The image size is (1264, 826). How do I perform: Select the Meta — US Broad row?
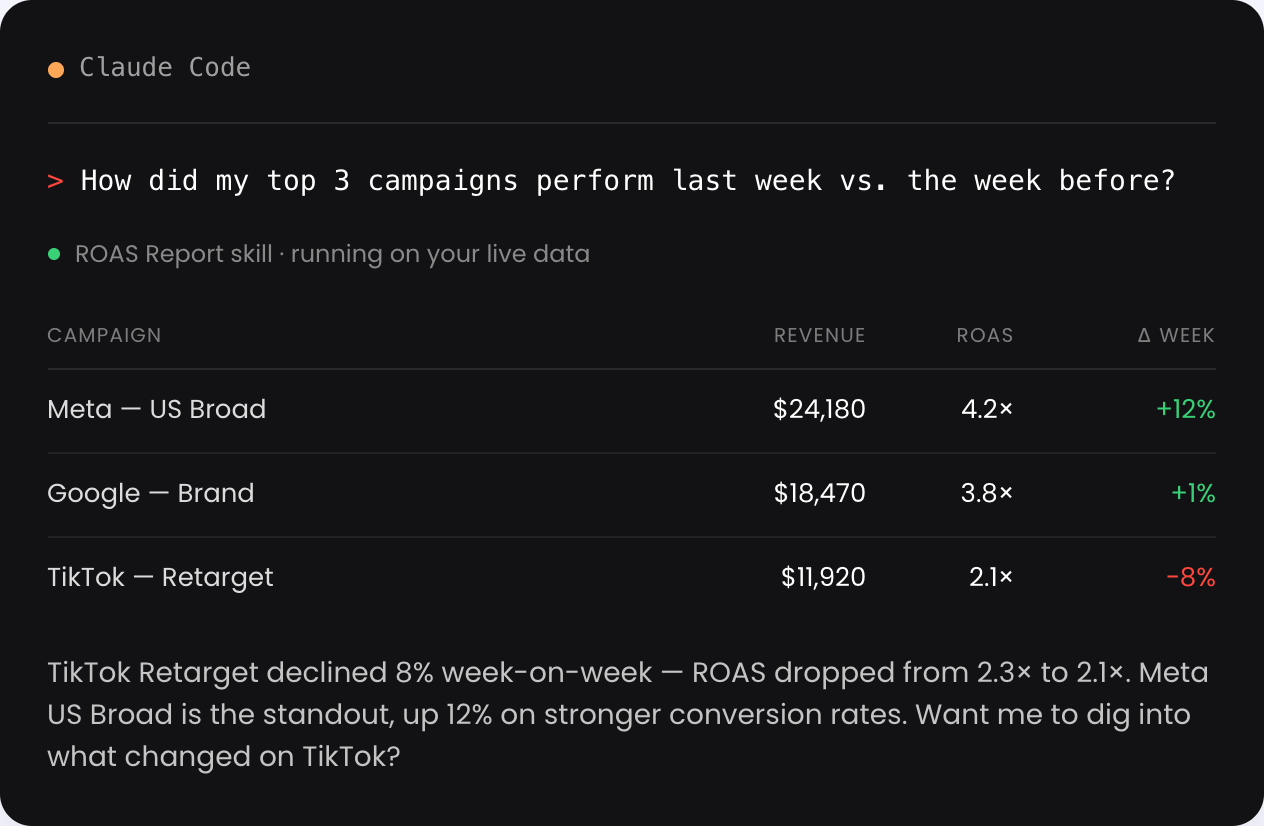coord(632,410)
